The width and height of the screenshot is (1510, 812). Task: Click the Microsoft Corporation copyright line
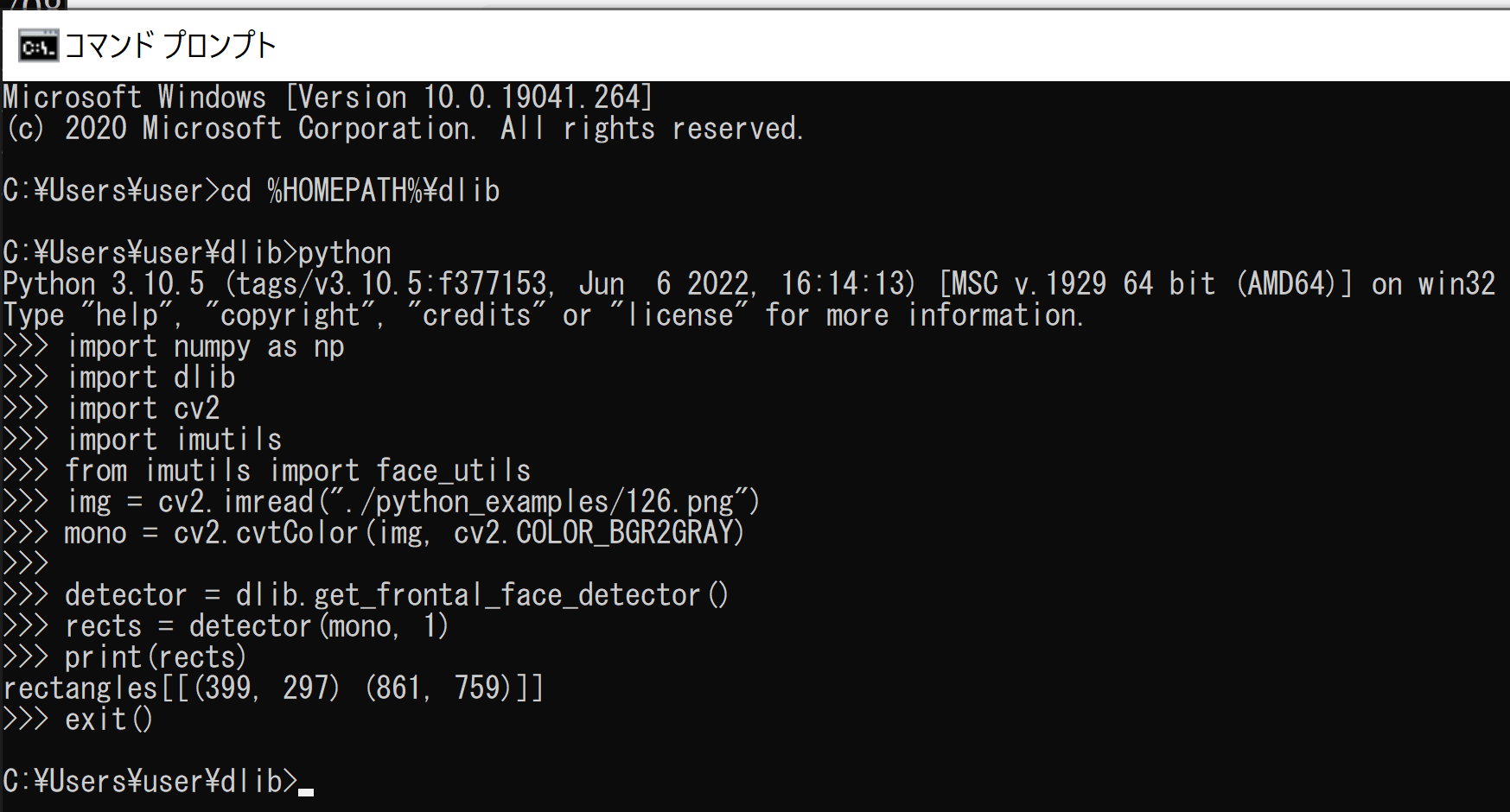pos(404,129)
